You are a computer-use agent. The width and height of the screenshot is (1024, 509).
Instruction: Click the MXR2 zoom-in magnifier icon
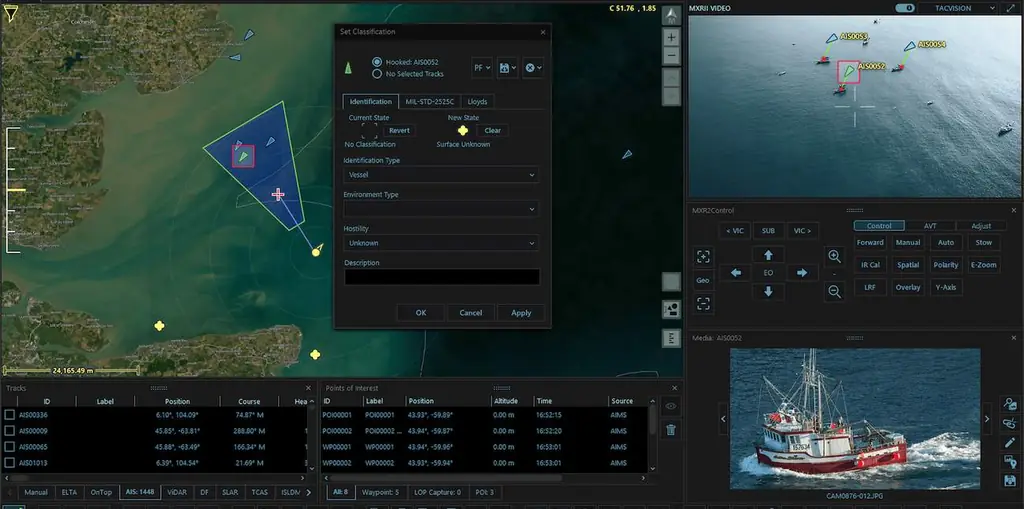click(x=834, y=256)
